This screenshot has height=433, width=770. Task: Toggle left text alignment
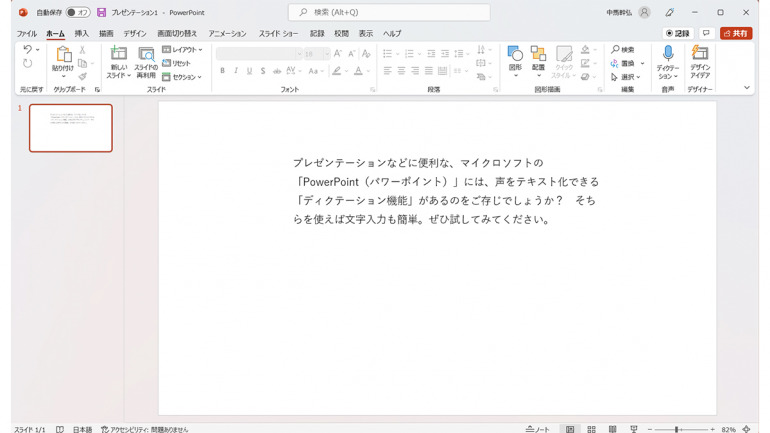[387, 71]
